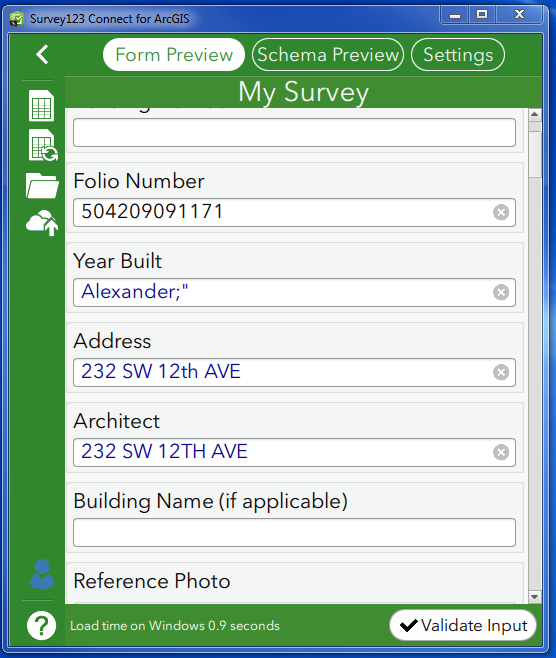Click the Address text field

tap(294, 372)
